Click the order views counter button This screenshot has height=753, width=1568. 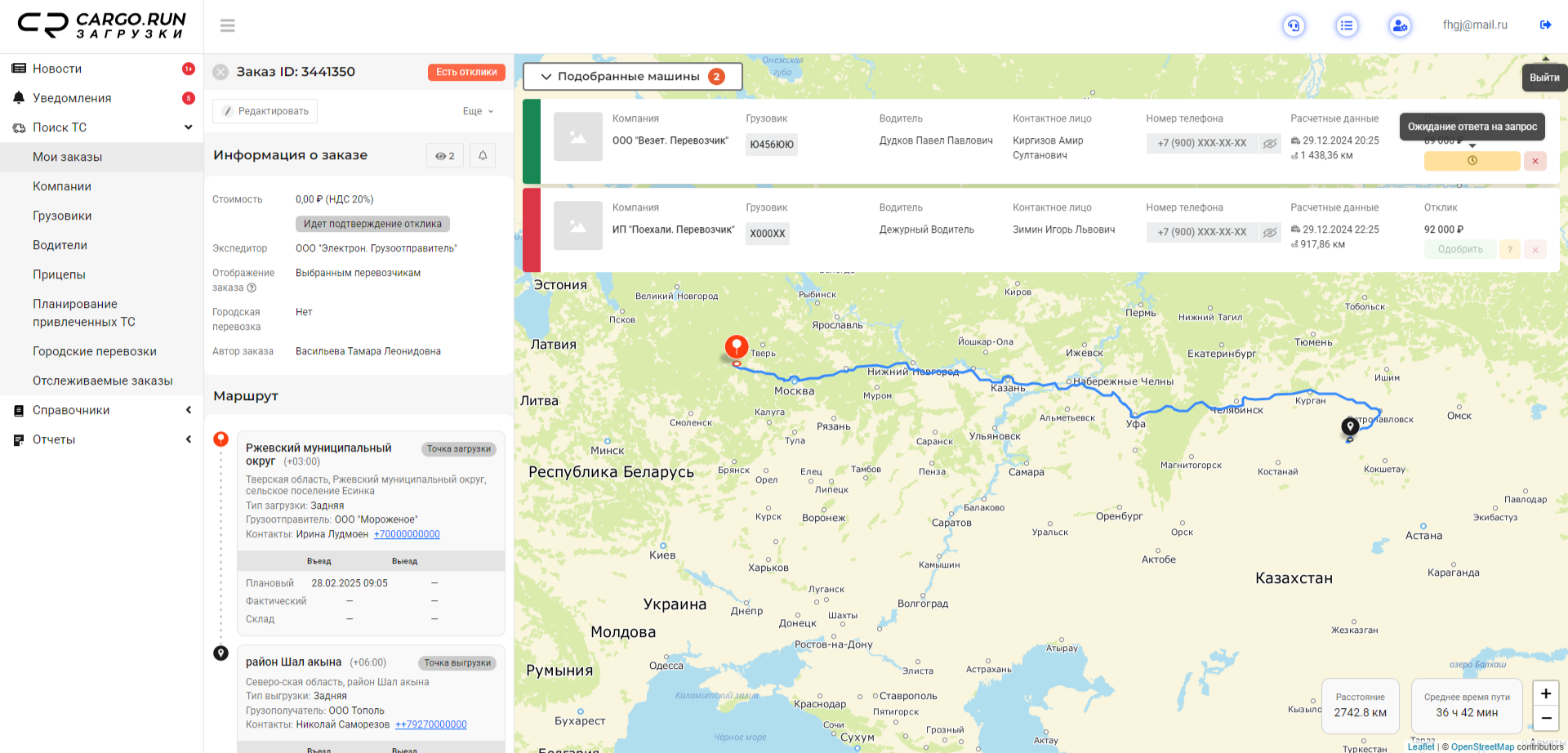445,155
